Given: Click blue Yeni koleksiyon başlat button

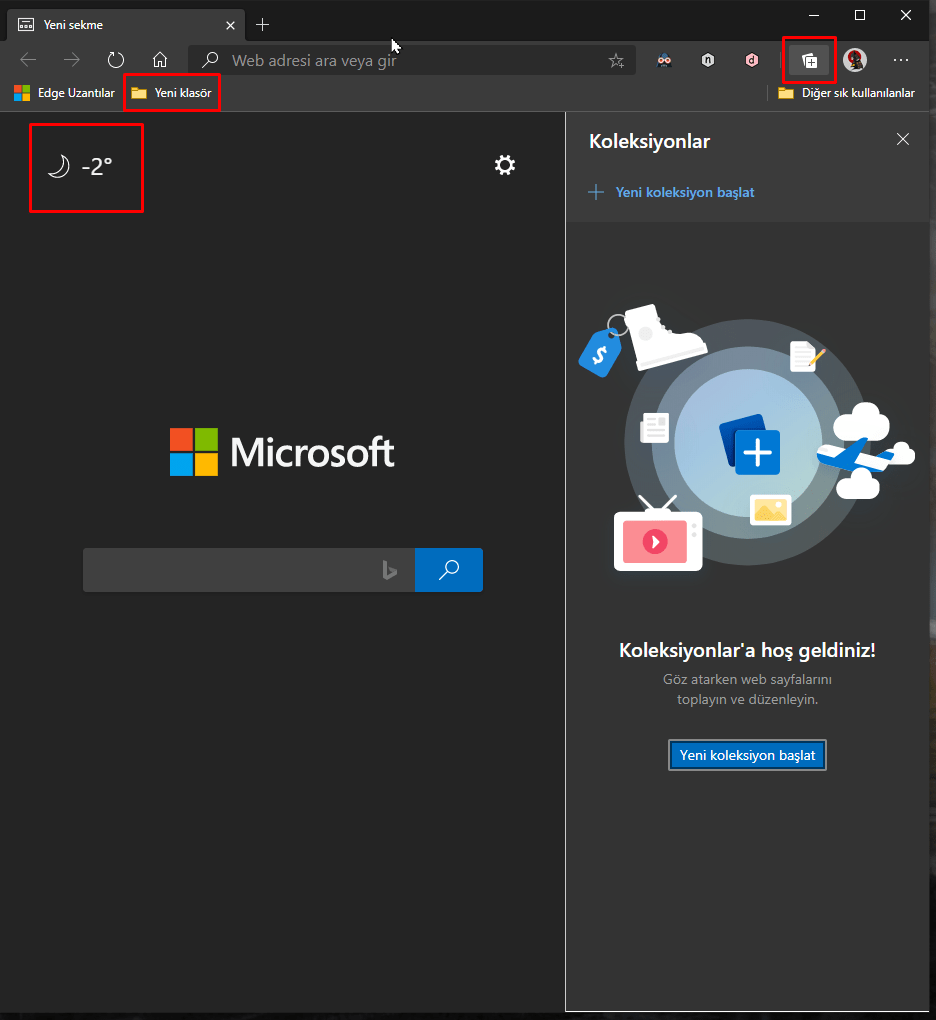Looking at the screenshot, I should [x=747, y=755].
